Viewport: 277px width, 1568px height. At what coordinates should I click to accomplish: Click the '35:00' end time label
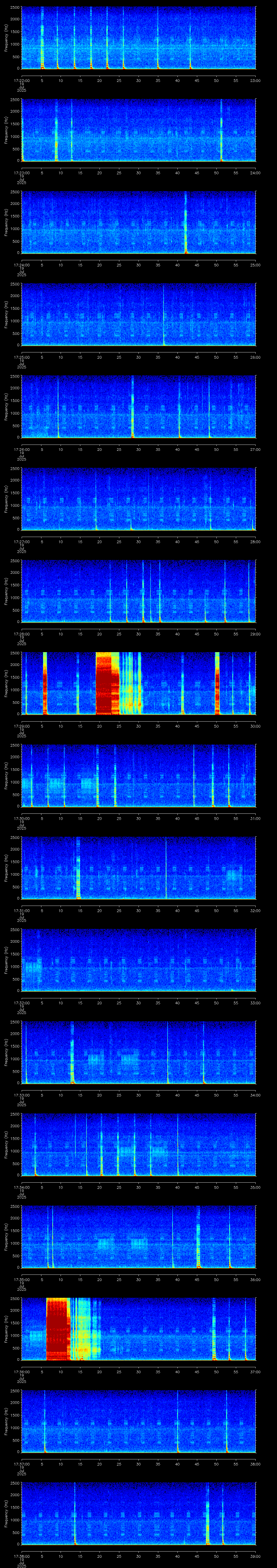coord(256,1187)
